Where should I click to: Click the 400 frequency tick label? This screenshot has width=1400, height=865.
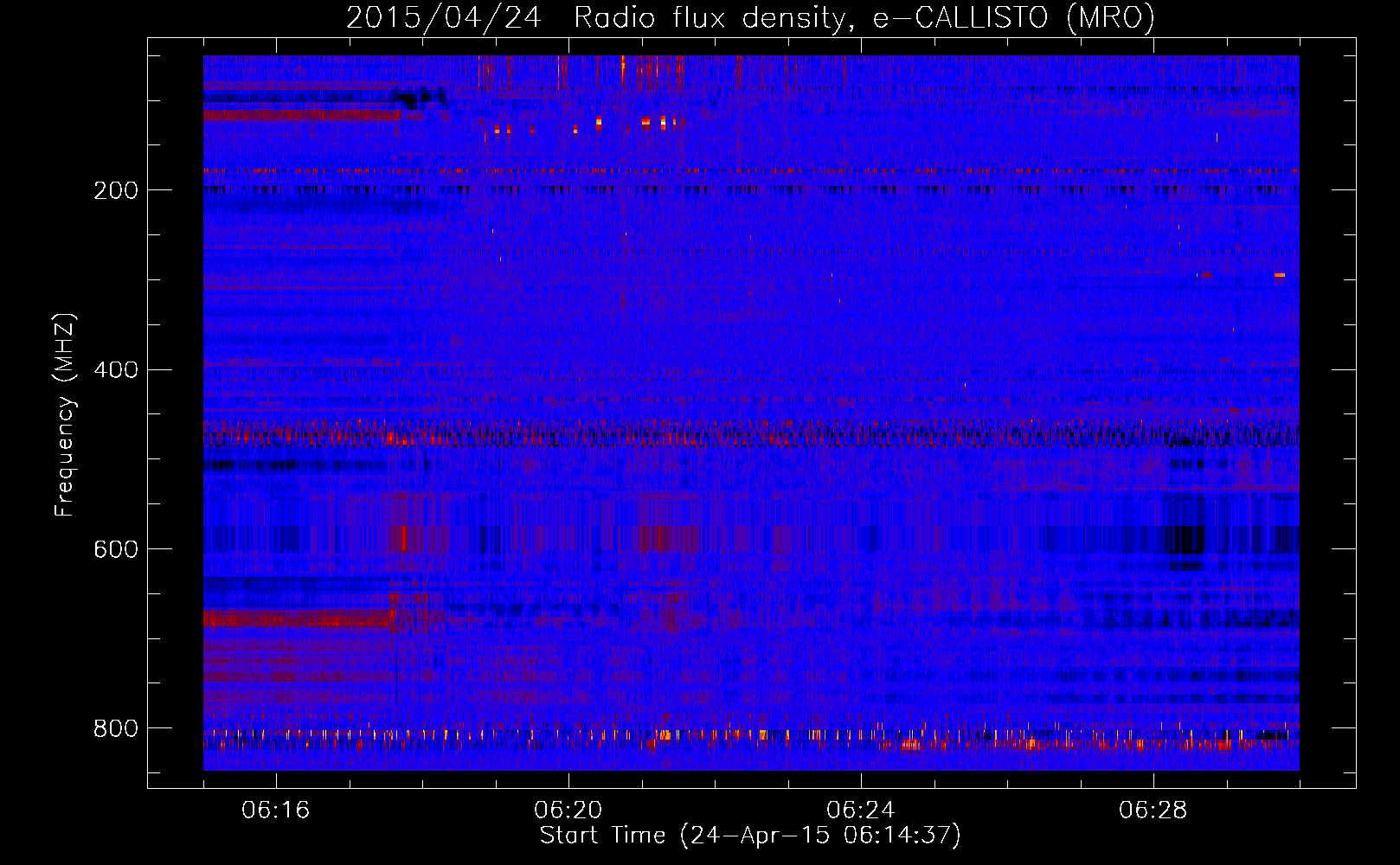[116, 370]
